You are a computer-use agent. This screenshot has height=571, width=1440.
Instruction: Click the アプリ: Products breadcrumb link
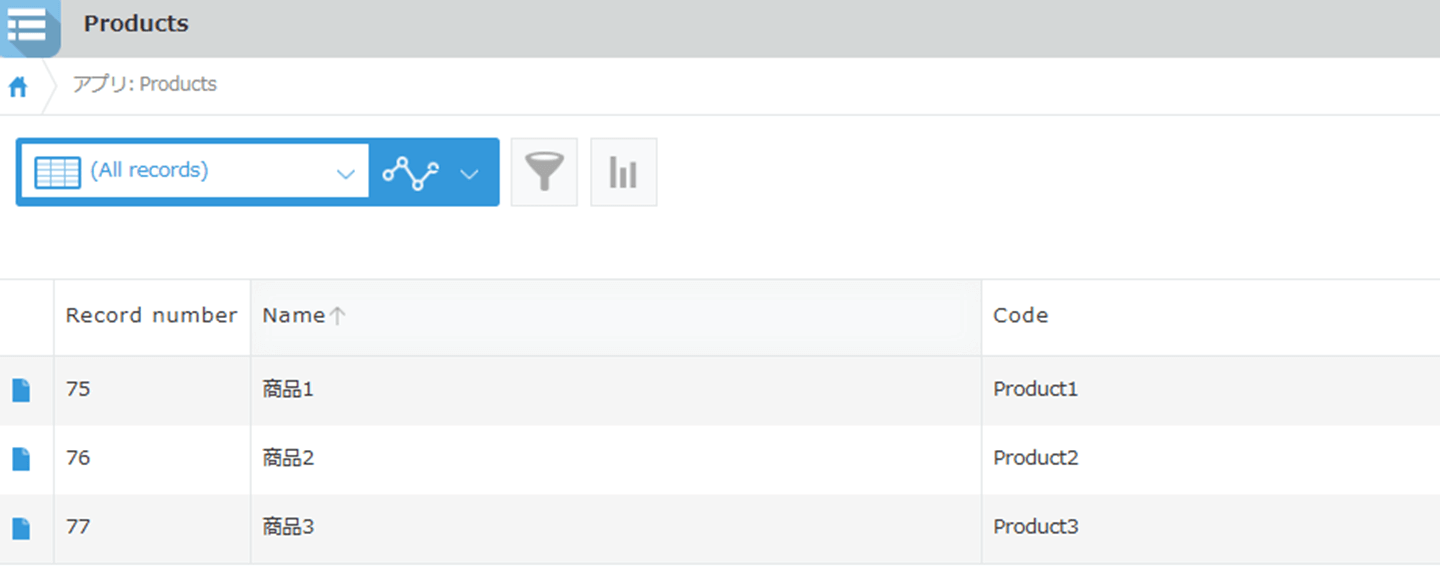145,85
